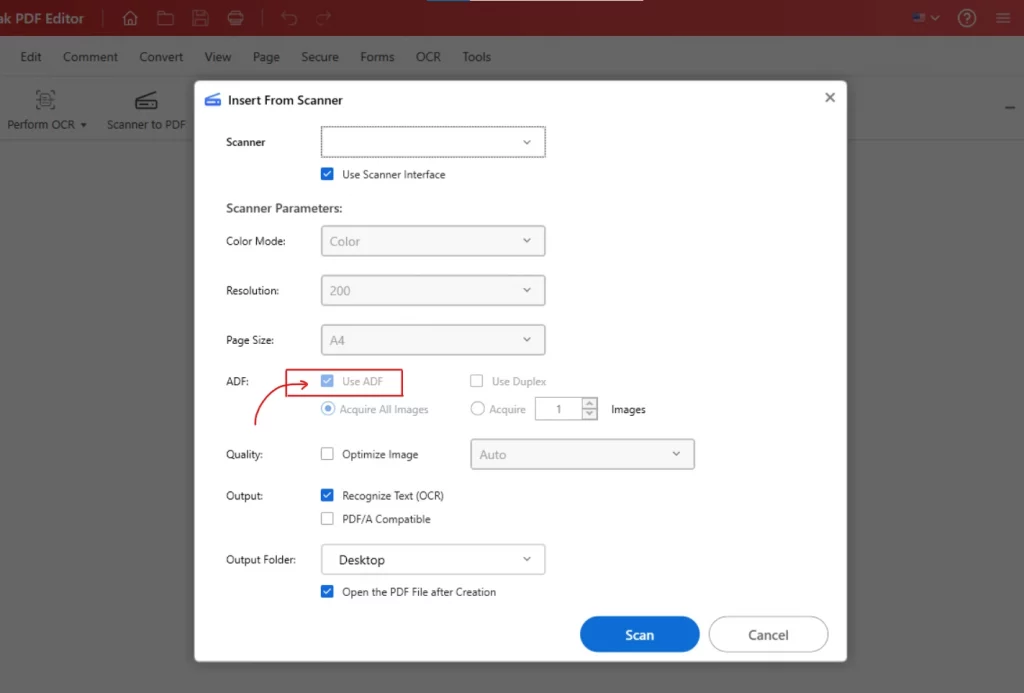The width and height of the screenshot is (1024, 693).
Task: Increase acquire images count
Action: click(x=589, y=403)
